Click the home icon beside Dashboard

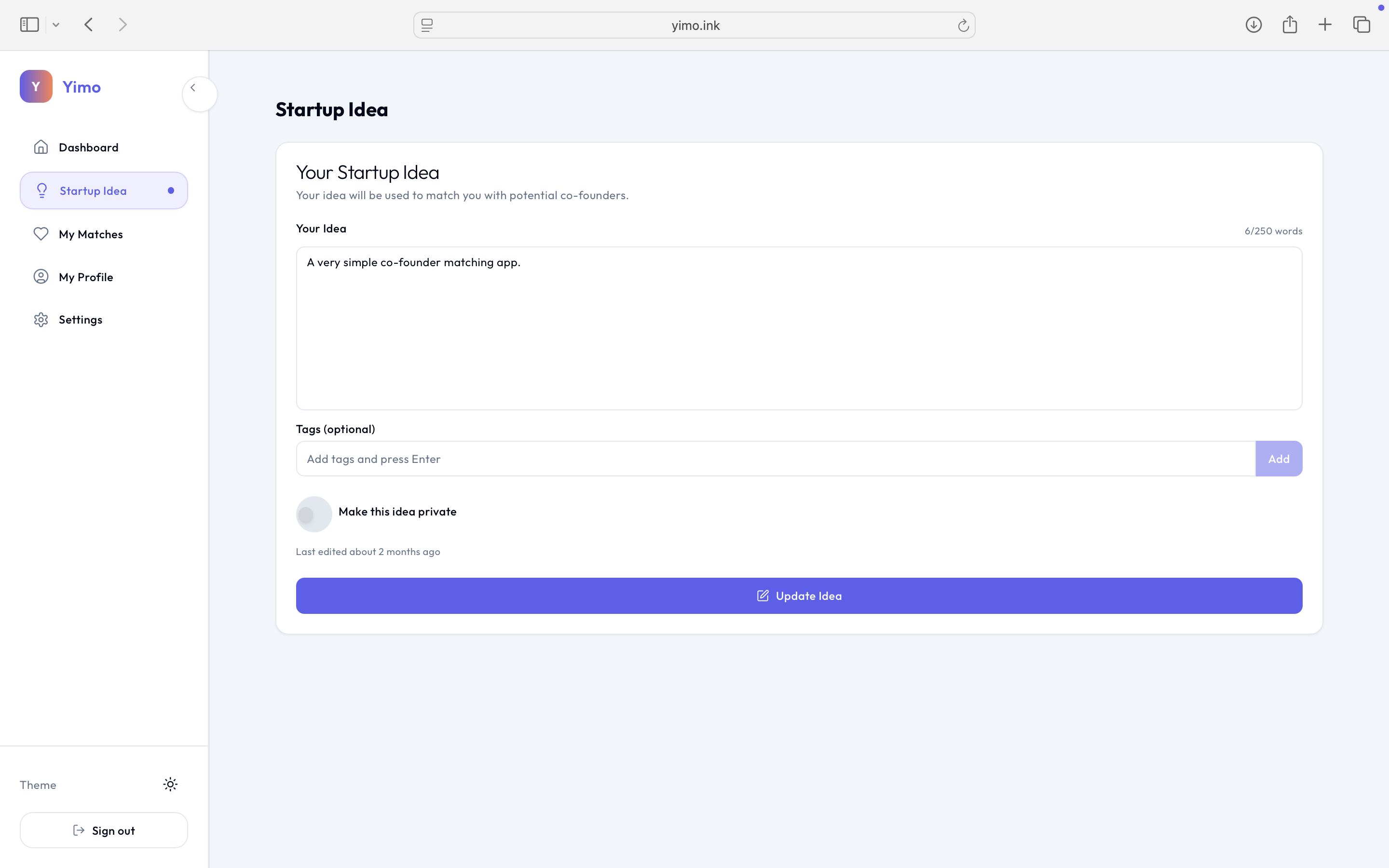[41, 147]
